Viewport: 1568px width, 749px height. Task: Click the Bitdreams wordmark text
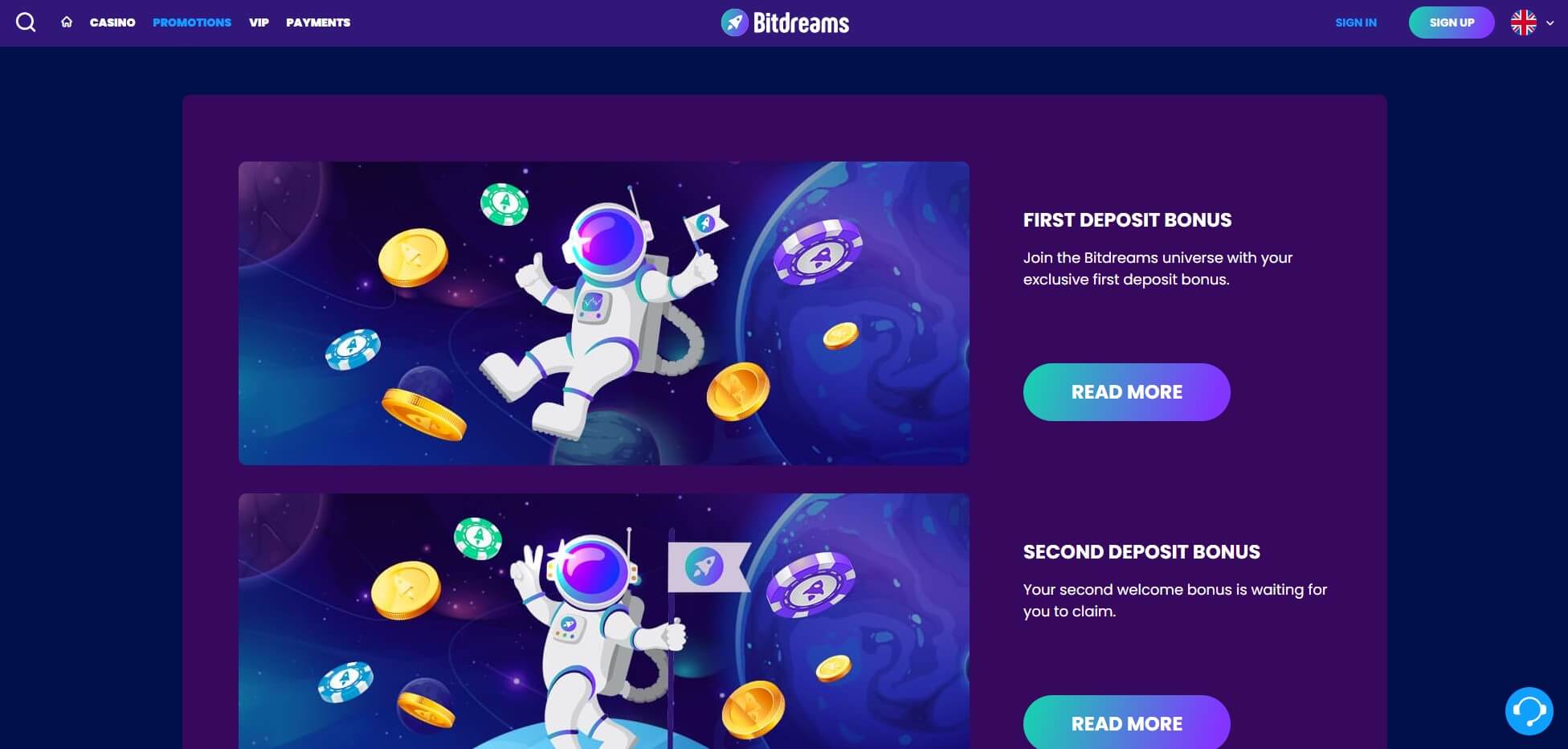point(801,23)
